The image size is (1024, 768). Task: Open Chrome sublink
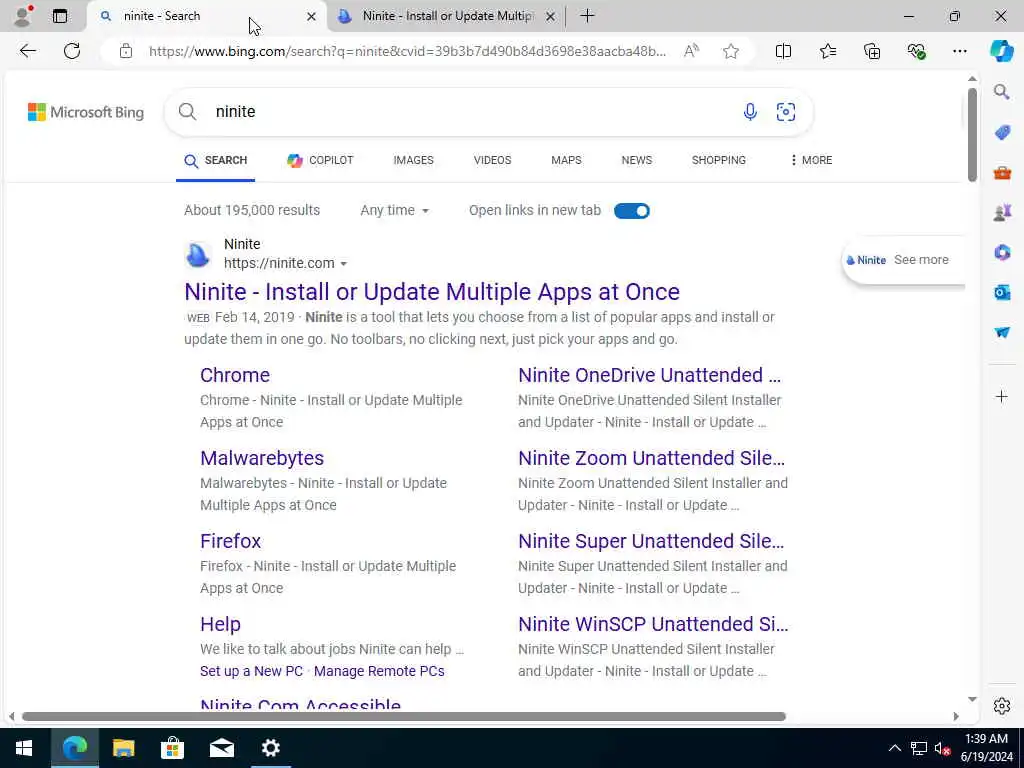tap(234, 375)
